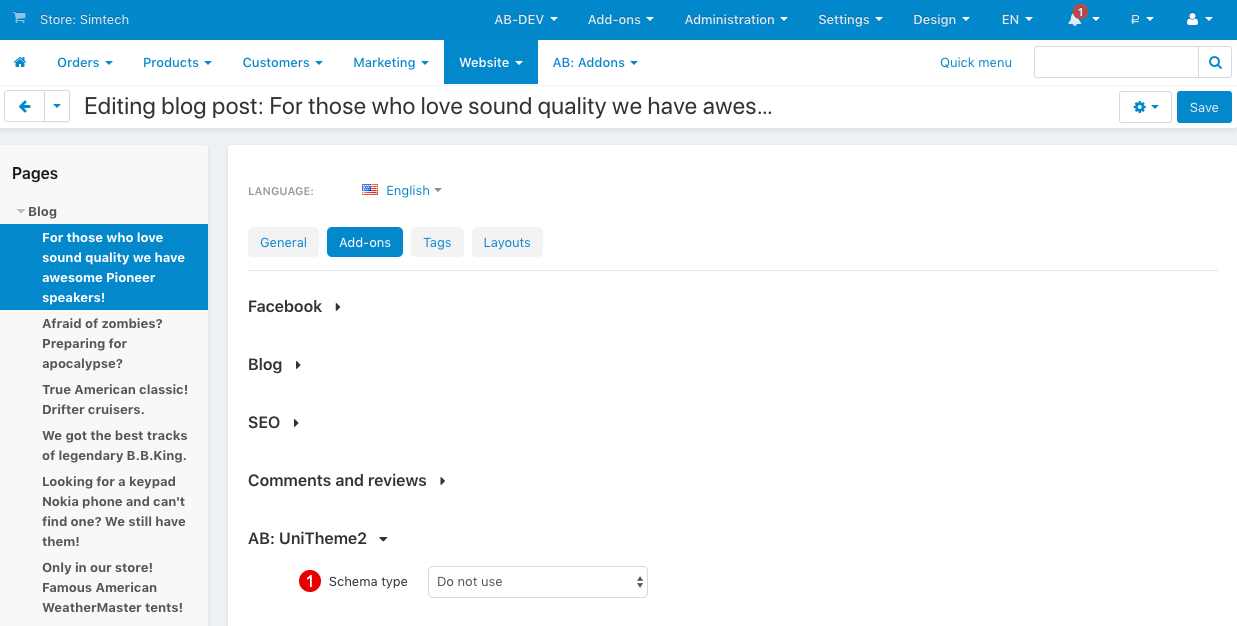Open the WeatherMaster tents post
The height and width of the screenshot is (626, 1237).
112,587
